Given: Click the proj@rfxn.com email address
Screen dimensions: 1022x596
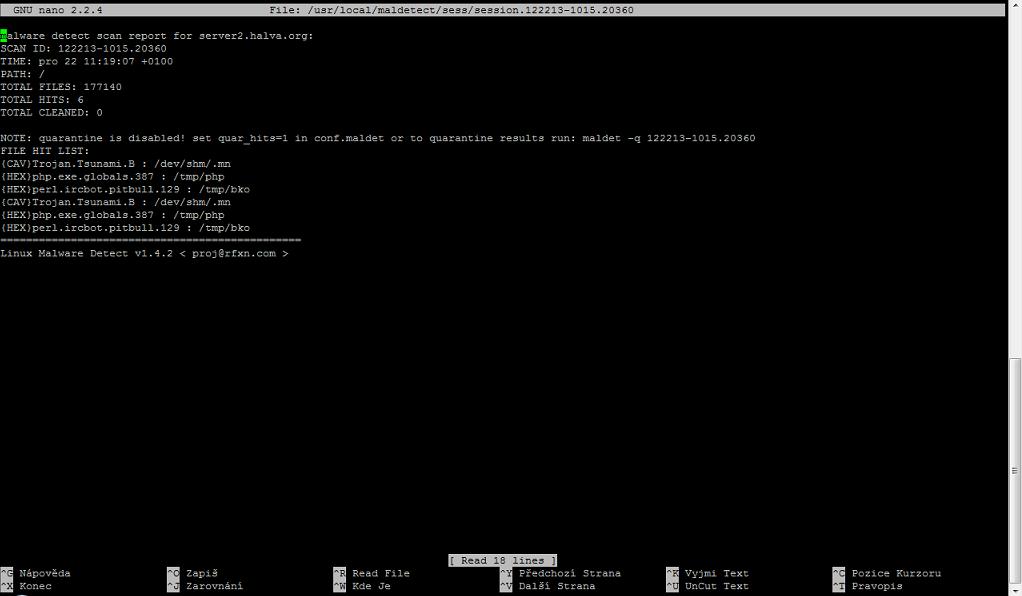Looking at the screenshot, I should point(233,254).
